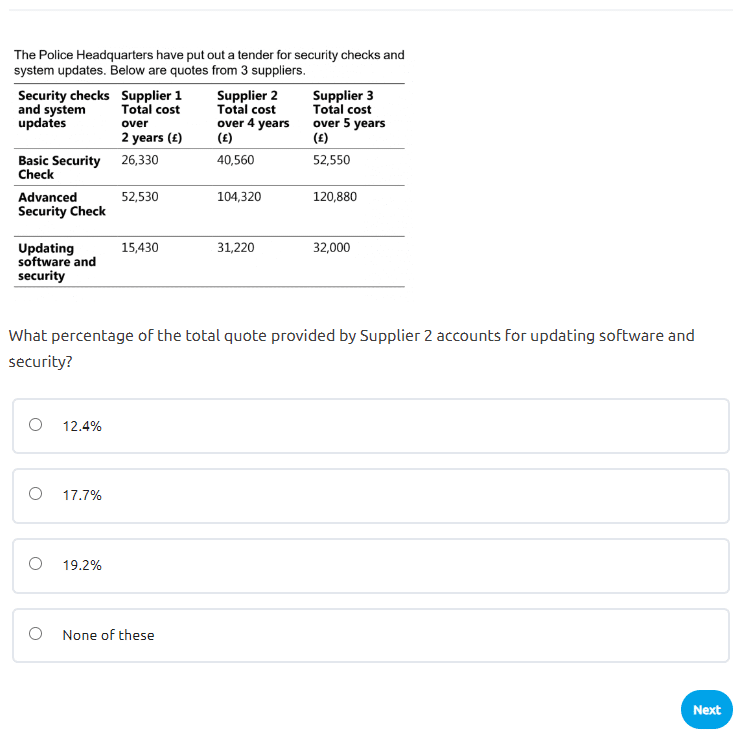The image size is (752, 742).
Task: Click the Advanced Security Check row label
Action: point(61,204)
